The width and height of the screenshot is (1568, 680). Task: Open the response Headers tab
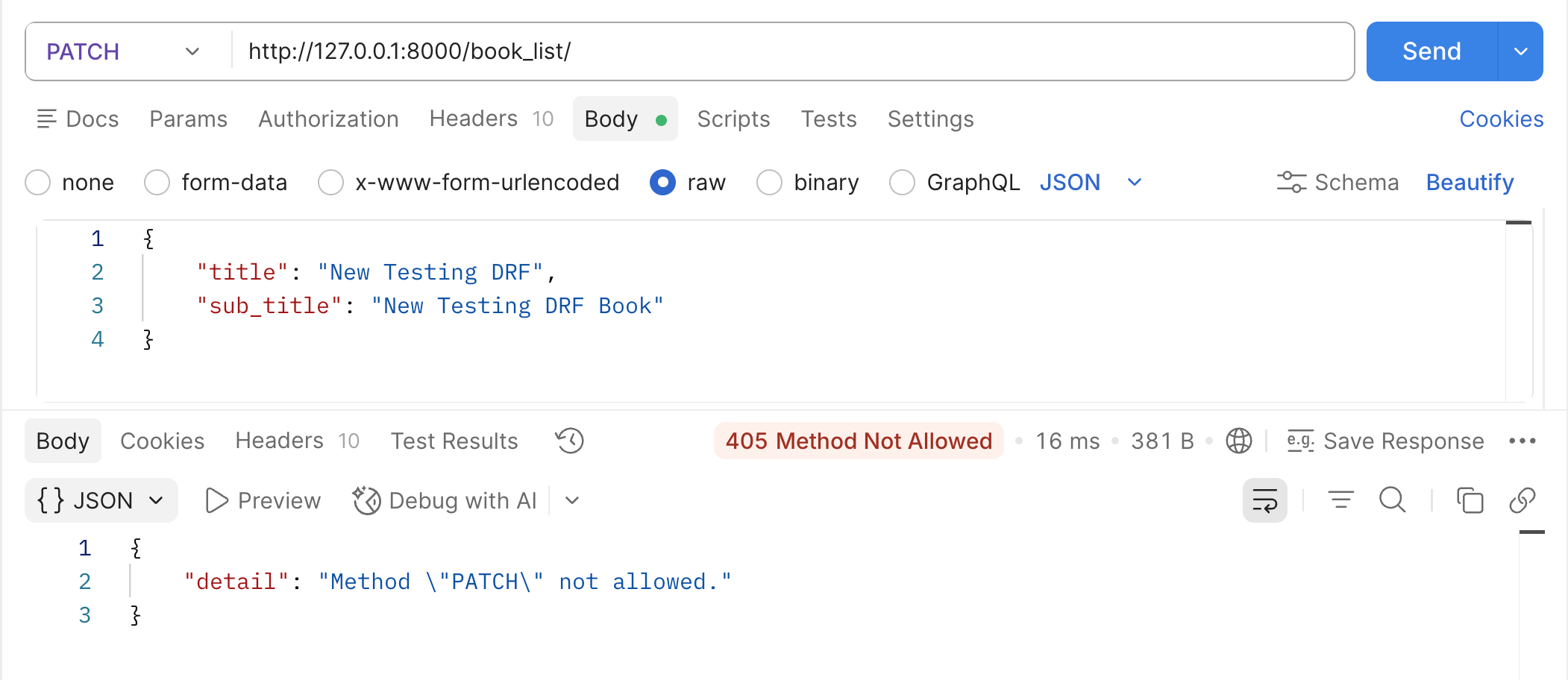click(x=297, y=441)
